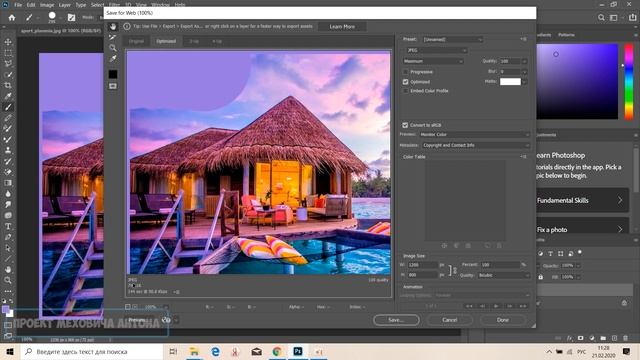This screenshot has height=360, width=640.
Task: Click lock all icon in Layers panel
Action: pyautogui.click(x=540, y=277)
